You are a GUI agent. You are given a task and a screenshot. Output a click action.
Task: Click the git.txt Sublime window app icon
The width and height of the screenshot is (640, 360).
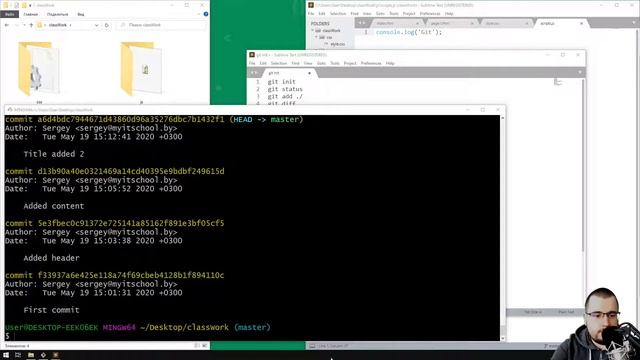(252, 55)
